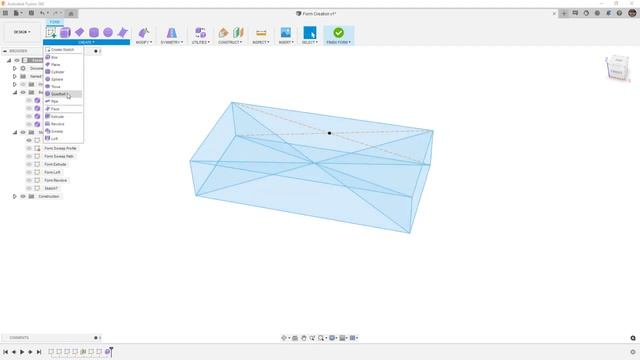Click the Modify Edit Form icon
Viewport: 640px width, 360px height.
143,33
